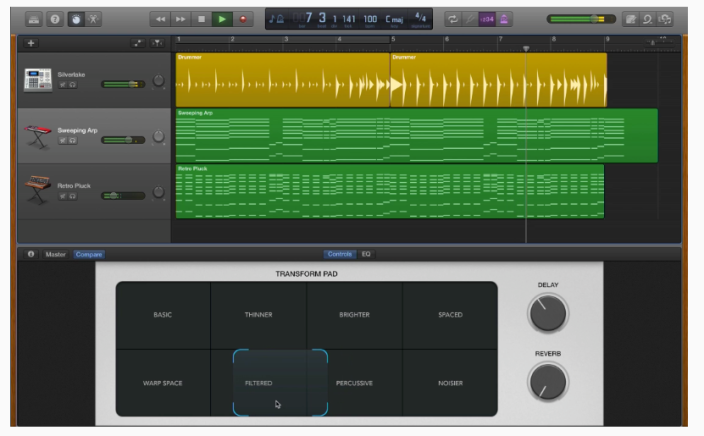Switch to the Master view
Screen dimensions: 704x436
(x=55, y=254)
